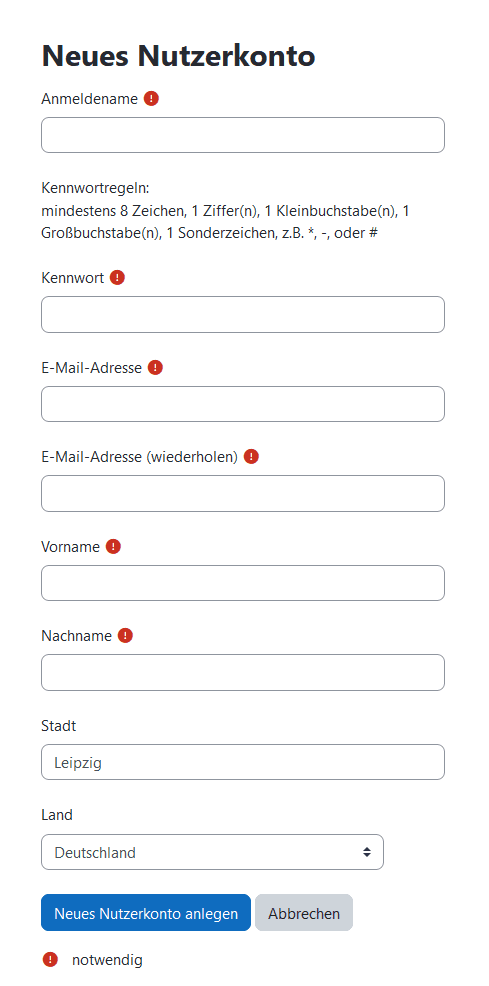This screenshot has height=986, width=489.
Task: Select the Vorname text box
Action: tap(243, 583)
